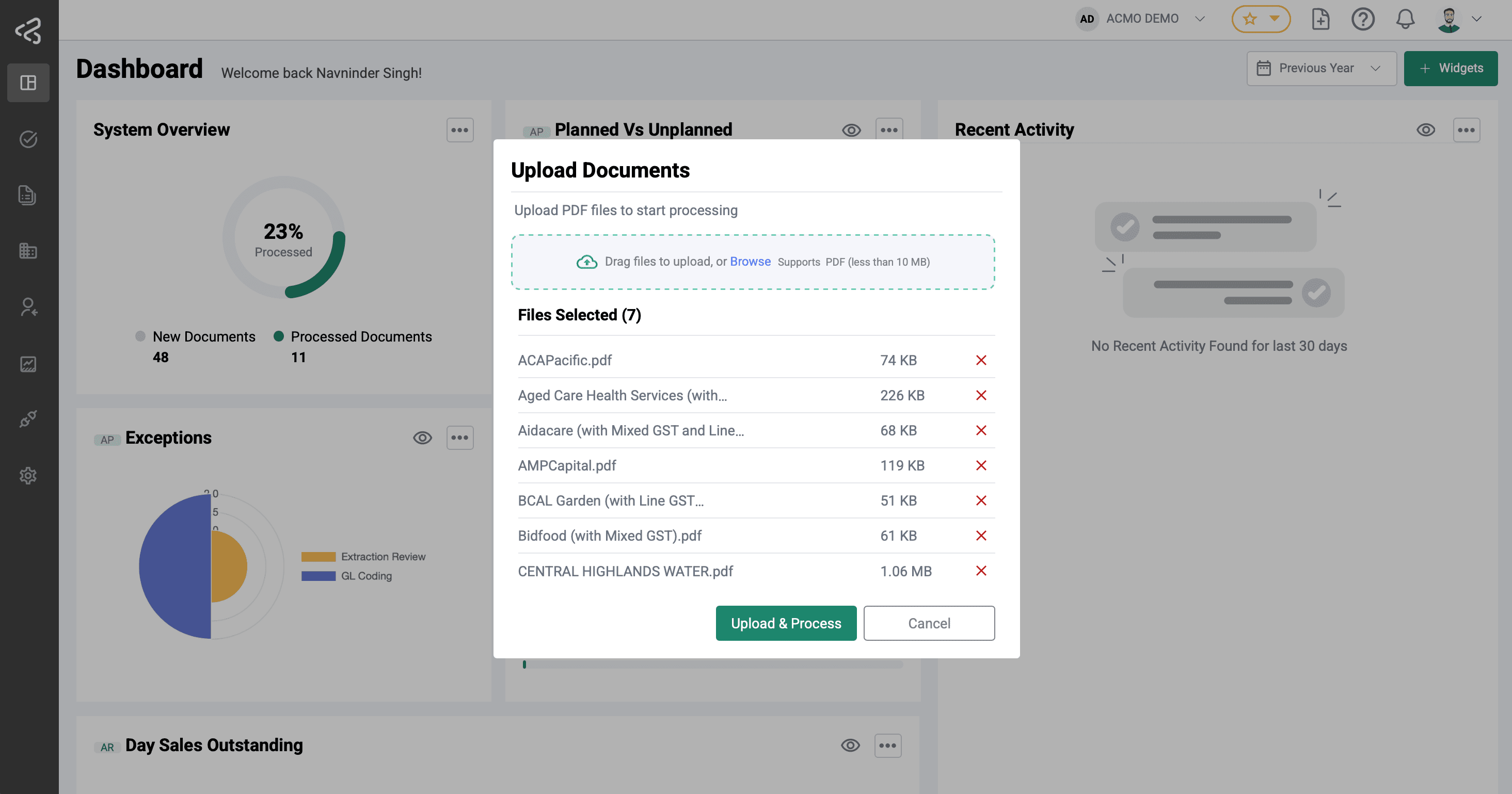
Task: Open the Previous Year dropdown
Action: click(x=1320, y=68)
